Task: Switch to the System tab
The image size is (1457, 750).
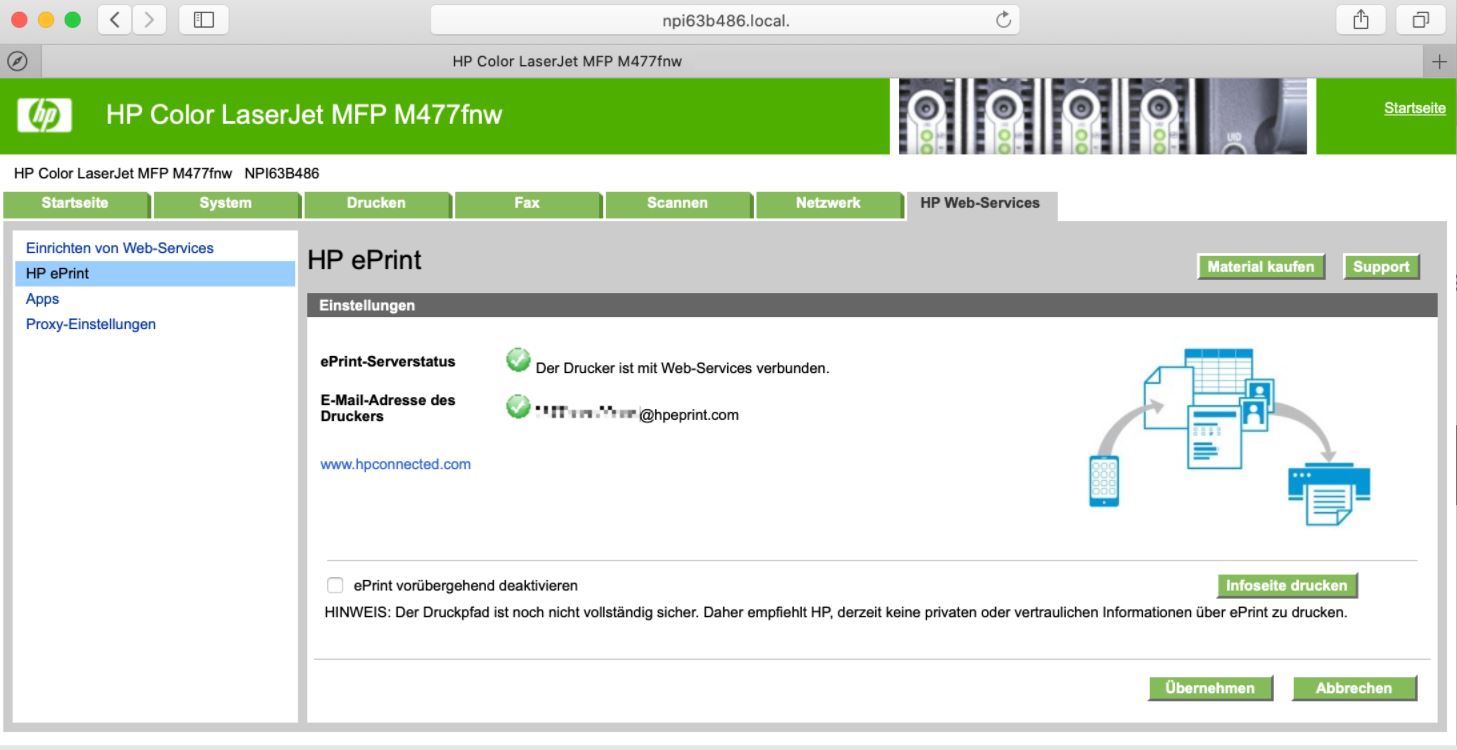Action: pyautogui.click(x=225, y=203)
